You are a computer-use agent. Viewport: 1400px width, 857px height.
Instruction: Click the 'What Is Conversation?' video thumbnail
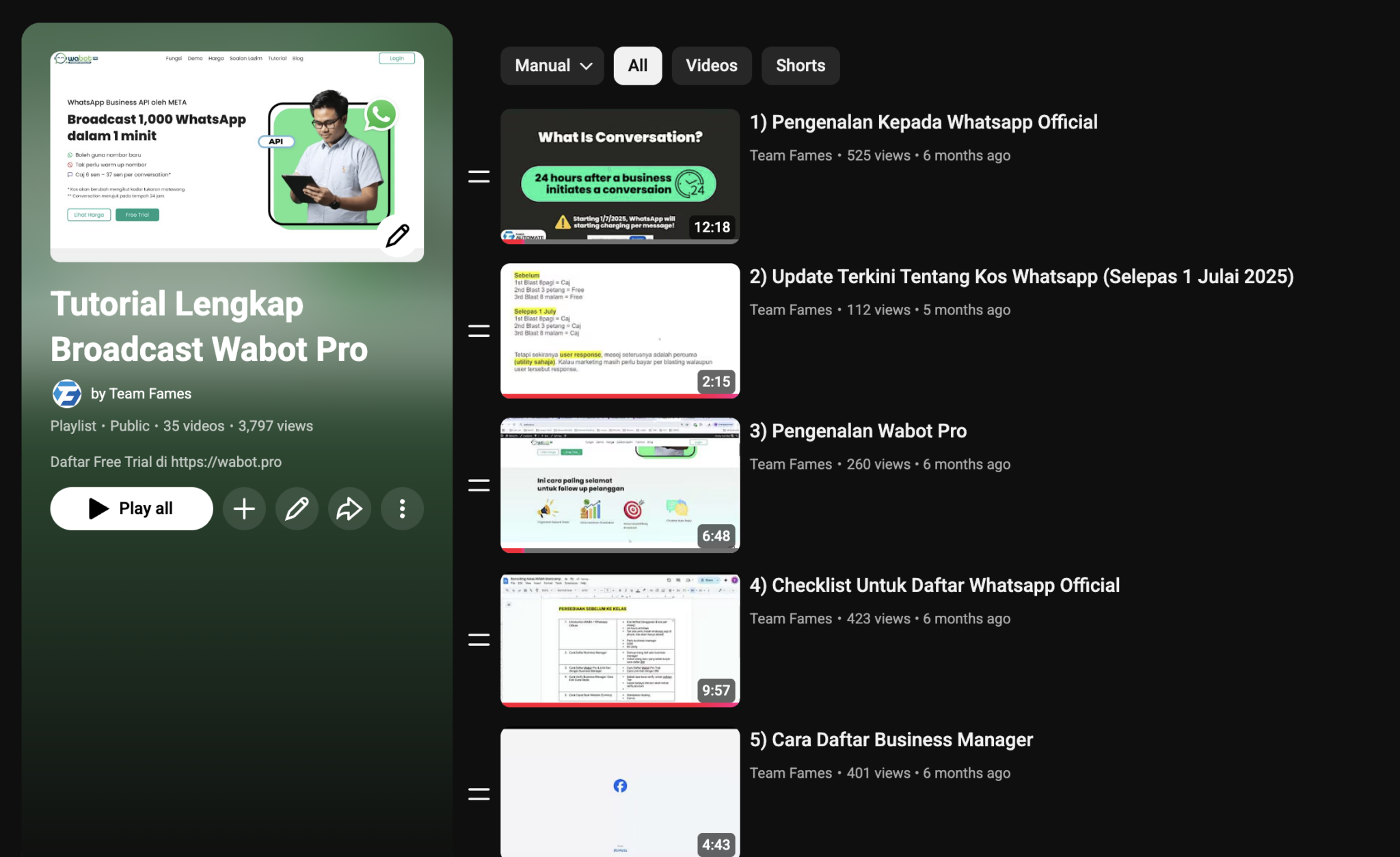[x=620, y=176]
